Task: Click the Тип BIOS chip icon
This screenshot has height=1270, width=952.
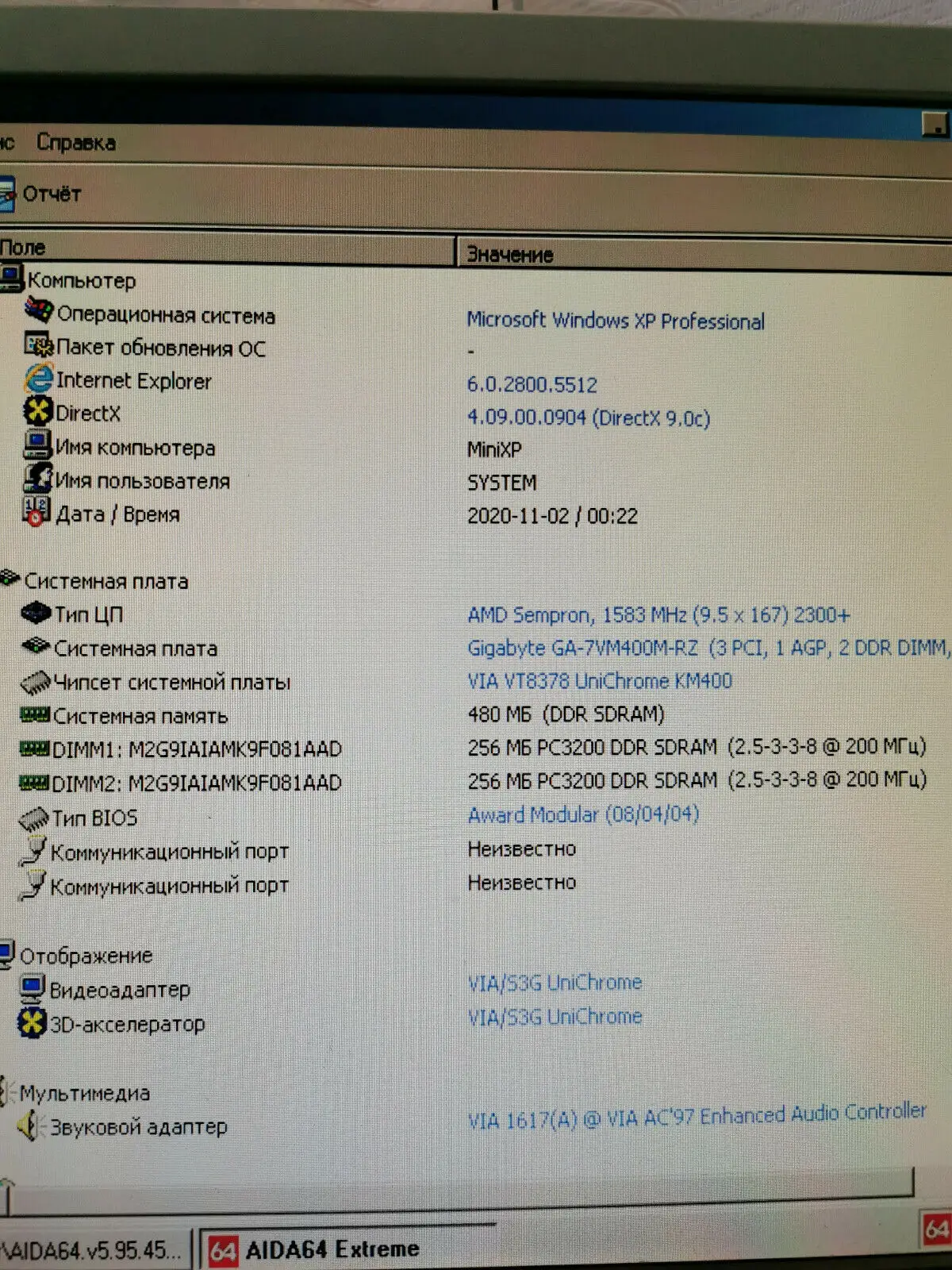Action: 34,818
